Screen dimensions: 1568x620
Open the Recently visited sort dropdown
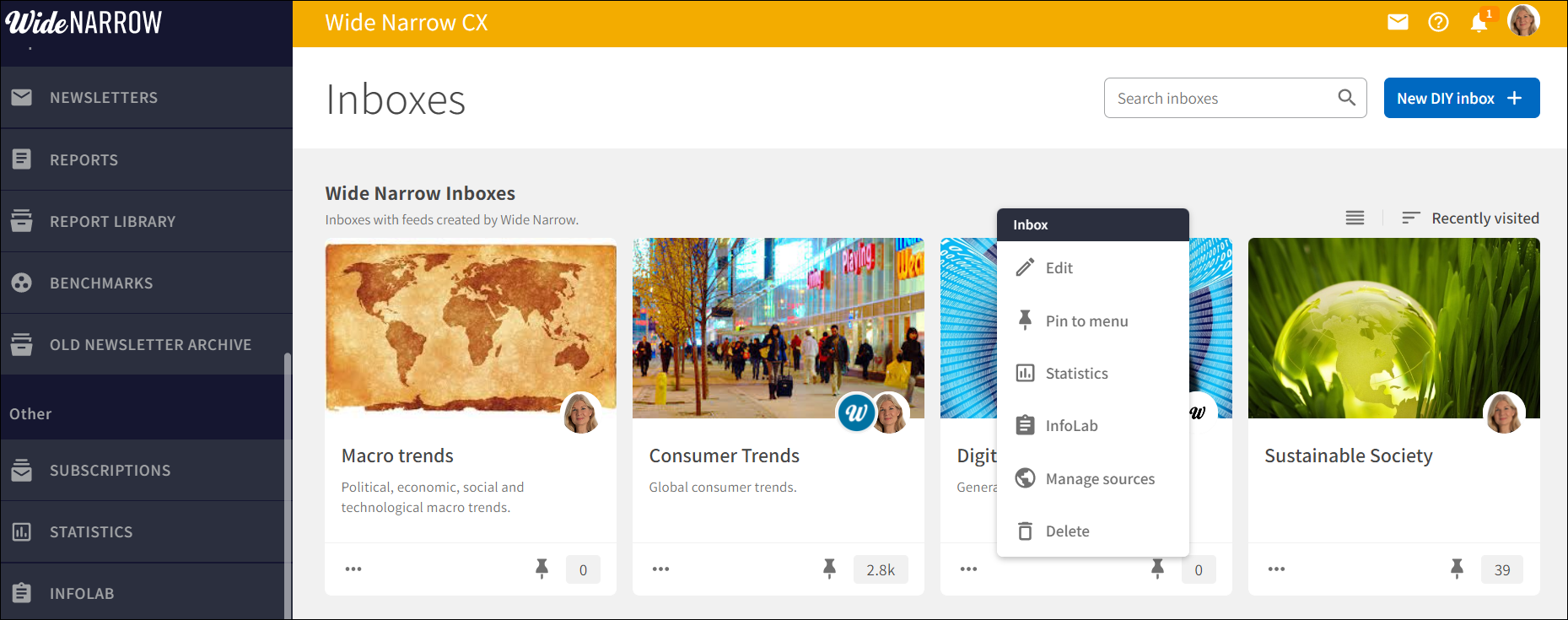[1470, 218]
